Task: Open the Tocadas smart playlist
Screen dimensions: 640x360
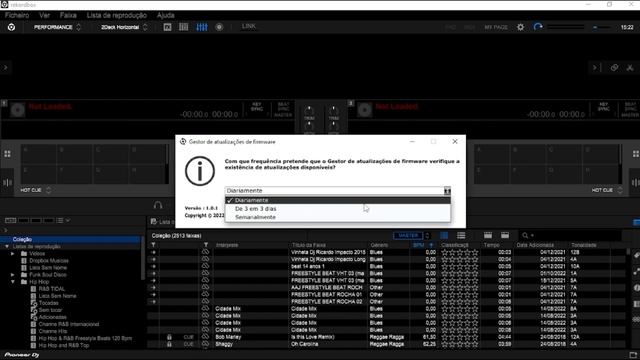Action: [x=48, y=303]
